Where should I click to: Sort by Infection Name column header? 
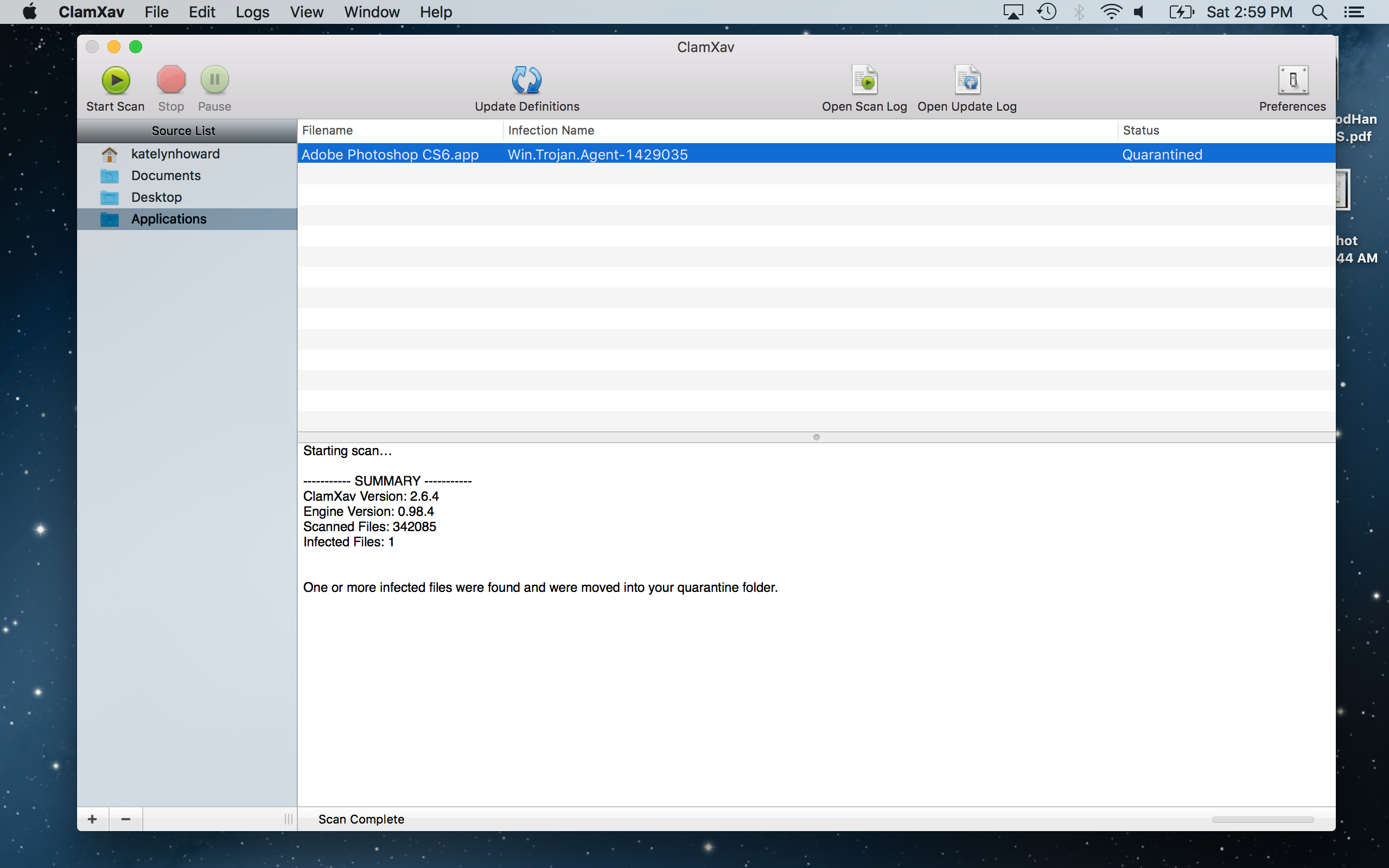(x=551, y=130)
